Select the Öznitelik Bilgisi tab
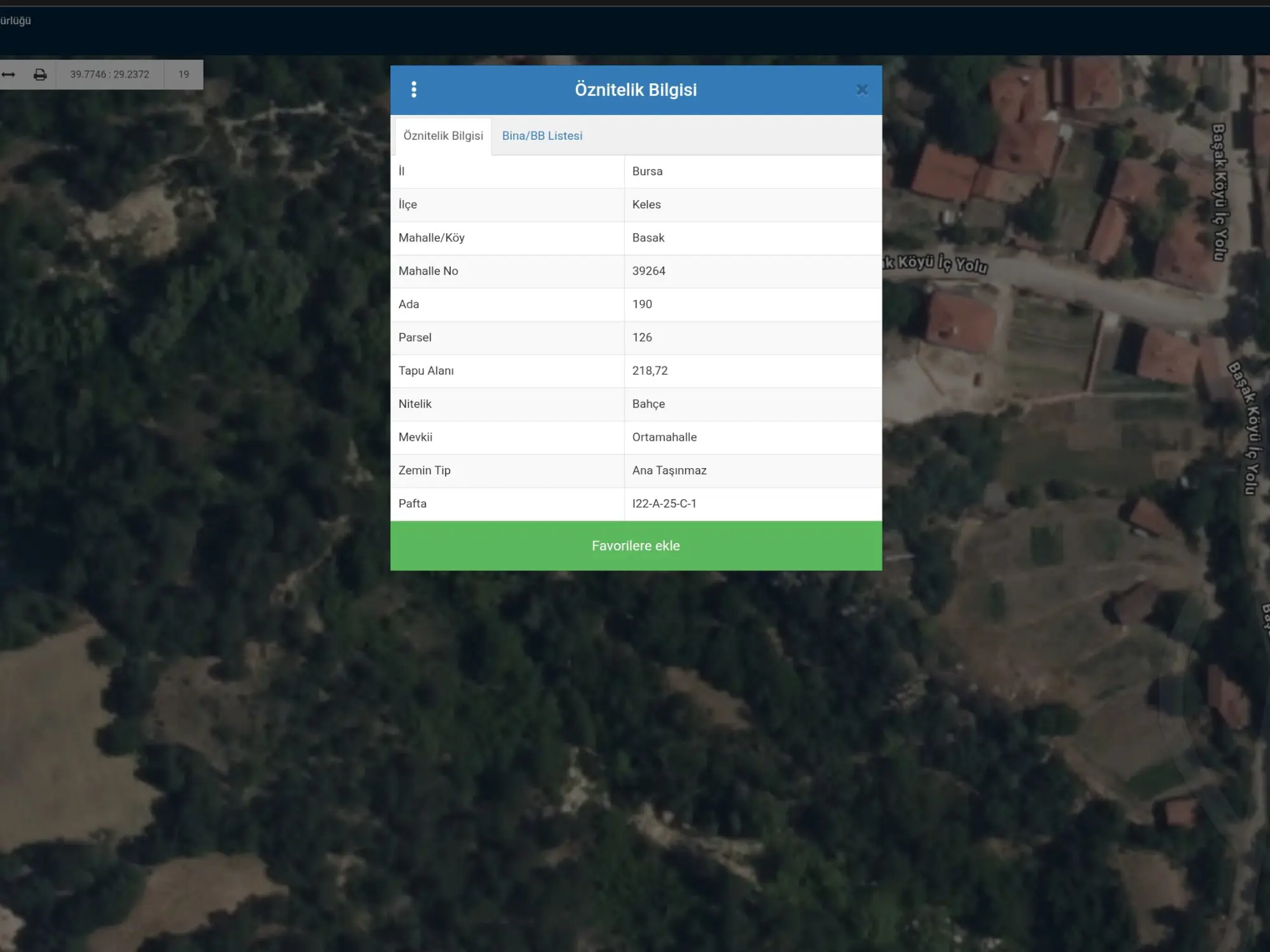This screenshot has width=1270, height=952. click(443, 136)
